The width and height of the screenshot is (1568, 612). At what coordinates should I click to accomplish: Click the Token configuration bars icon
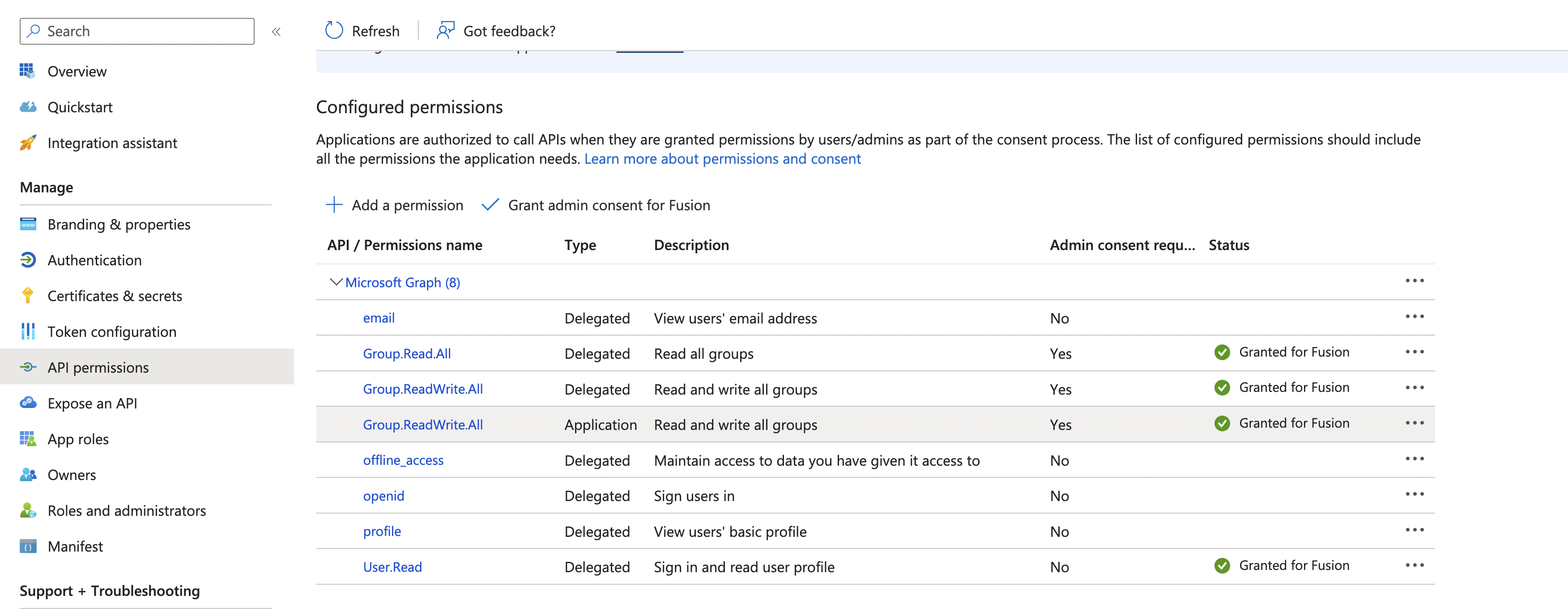[x=27, y=331]
